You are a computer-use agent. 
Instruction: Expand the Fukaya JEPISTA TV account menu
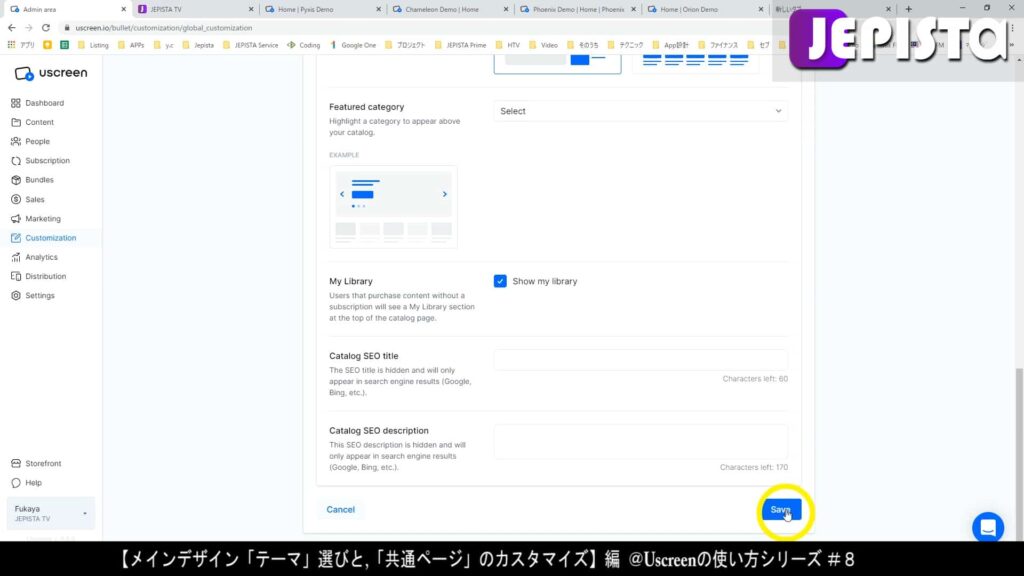(50, 513)
